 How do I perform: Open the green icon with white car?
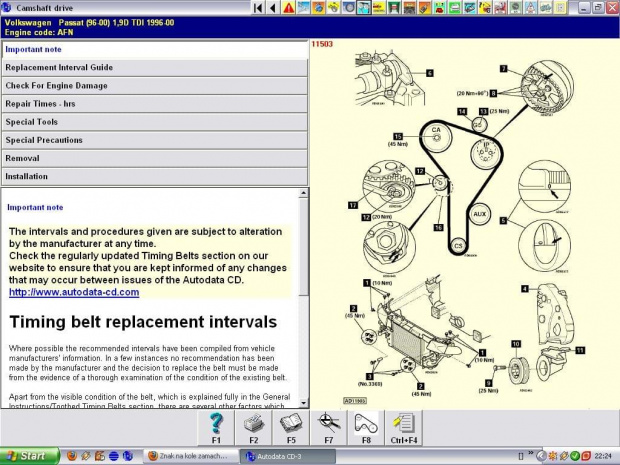[454, 8]
